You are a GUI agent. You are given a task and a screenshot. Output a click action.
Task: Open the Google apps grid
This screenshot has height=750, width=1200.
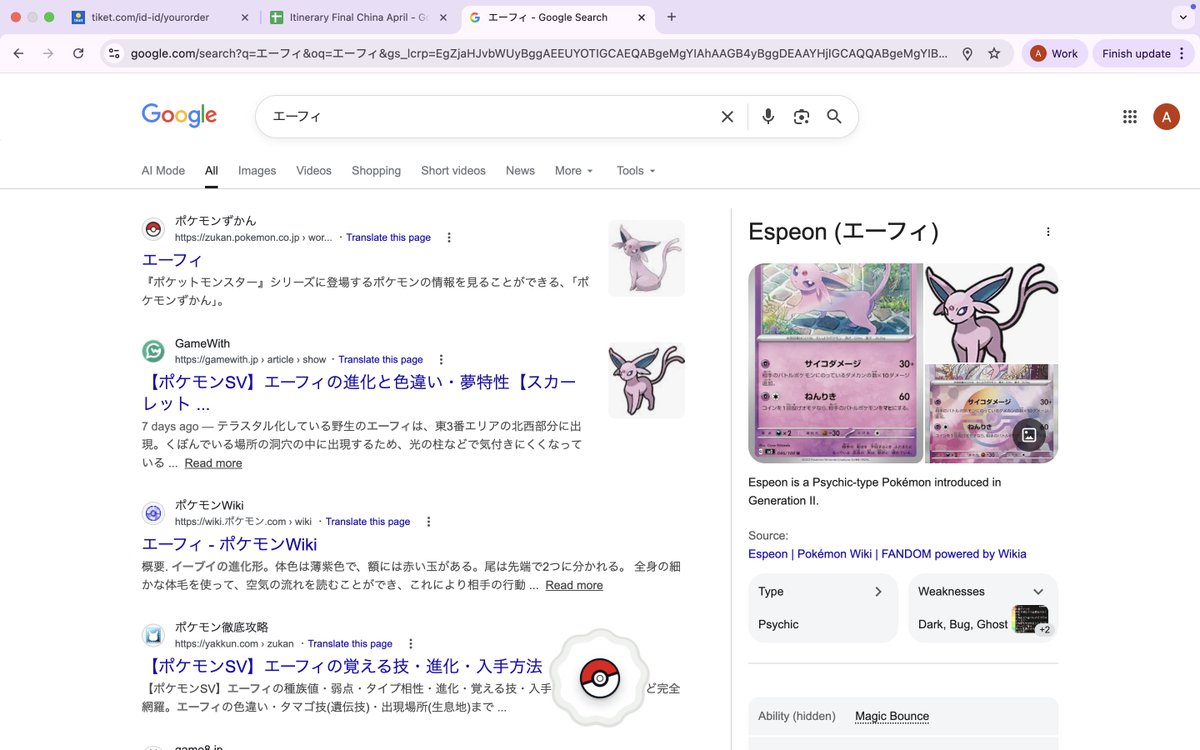point(1130,117)
